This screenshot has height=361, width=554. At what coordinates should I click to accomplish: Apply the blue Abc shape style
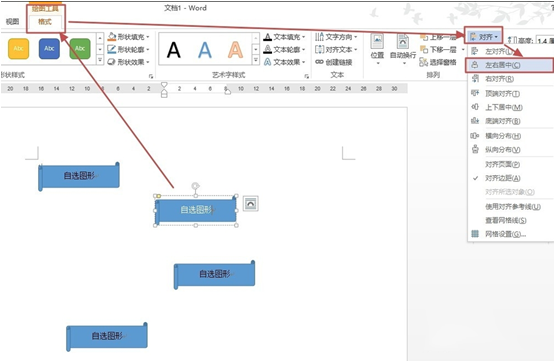[49, 49]
